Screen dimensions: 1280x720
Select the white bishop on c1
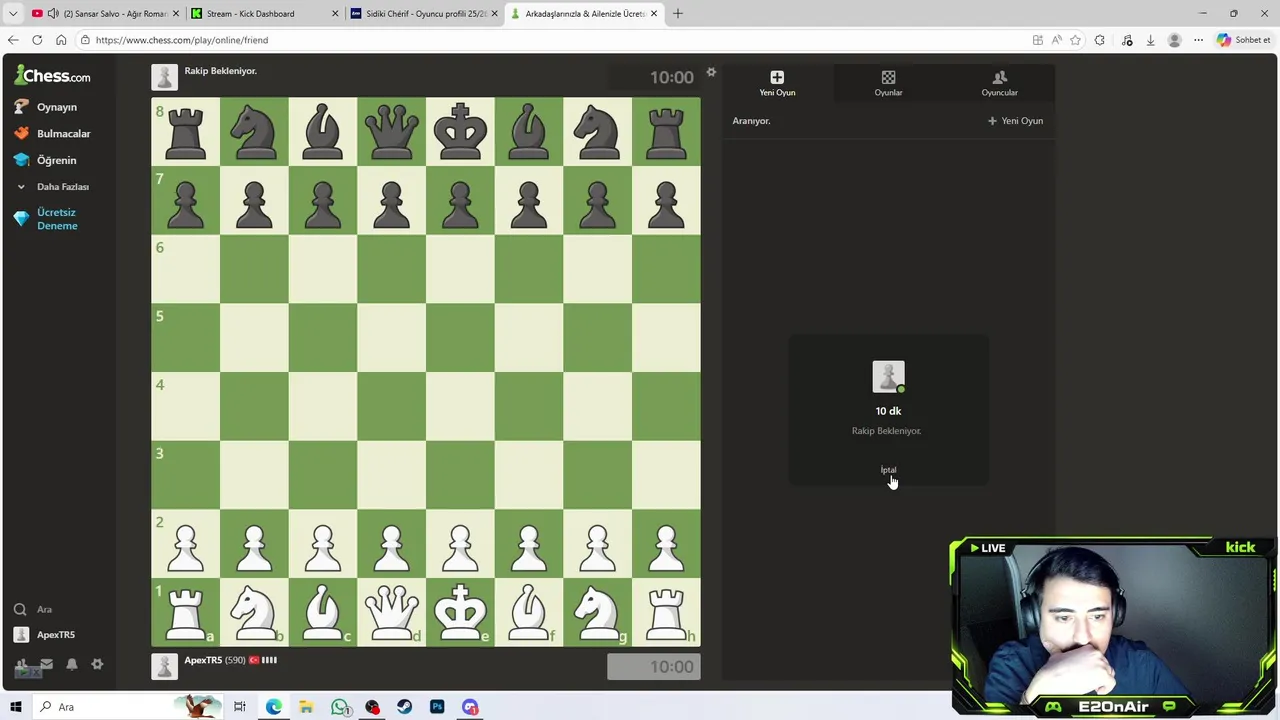click(x=322, y=612)
